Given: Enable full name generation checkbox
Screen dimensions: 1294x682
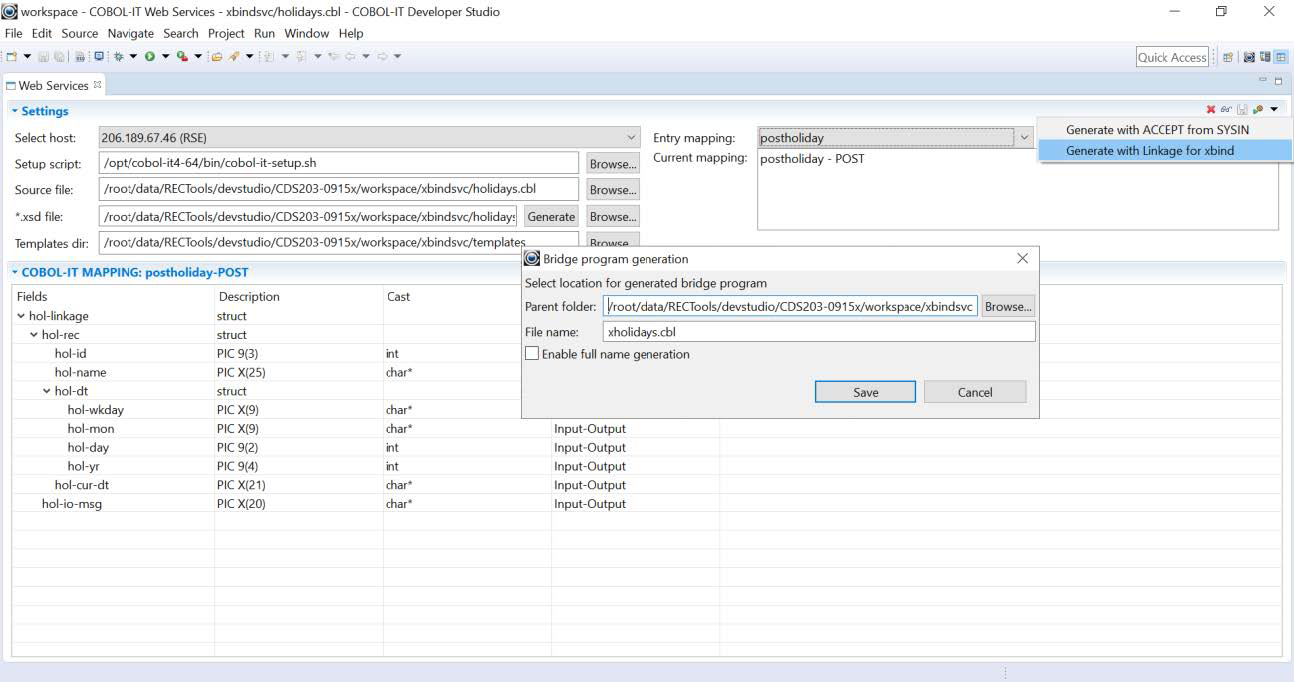Looking at the screenshot, I should point(532,353).
